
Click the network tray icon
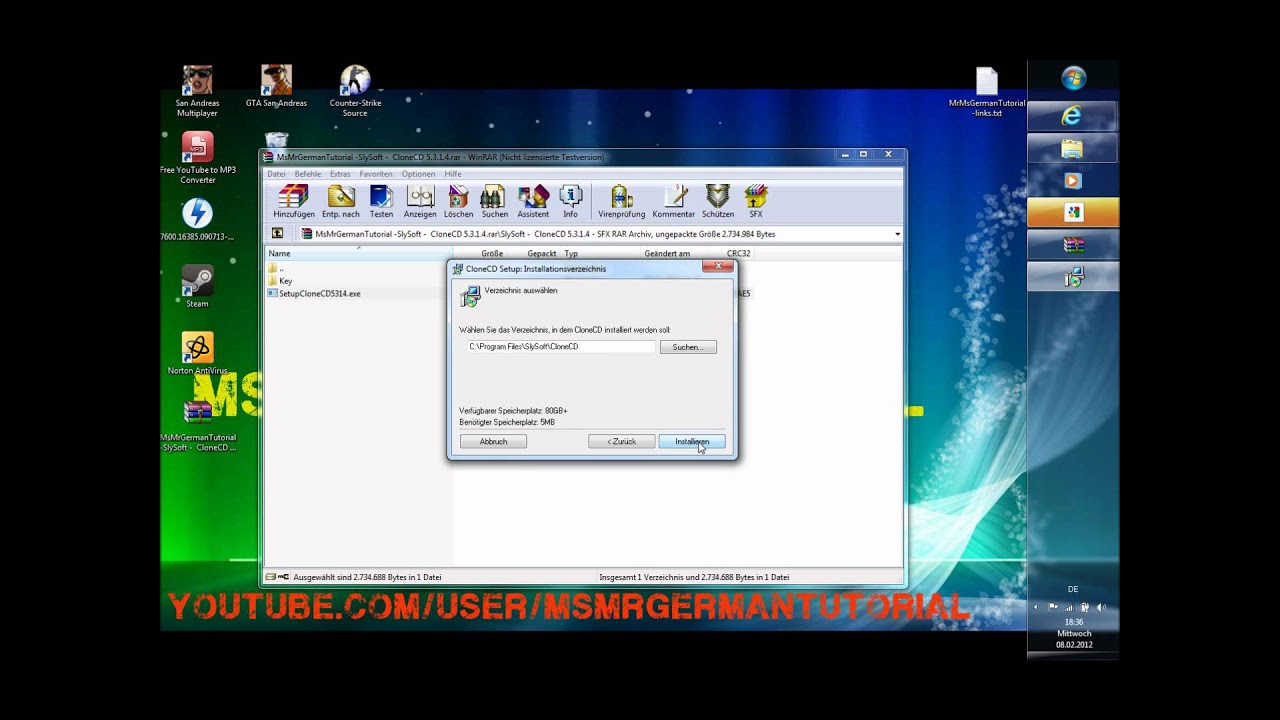tap(1068, 607)
